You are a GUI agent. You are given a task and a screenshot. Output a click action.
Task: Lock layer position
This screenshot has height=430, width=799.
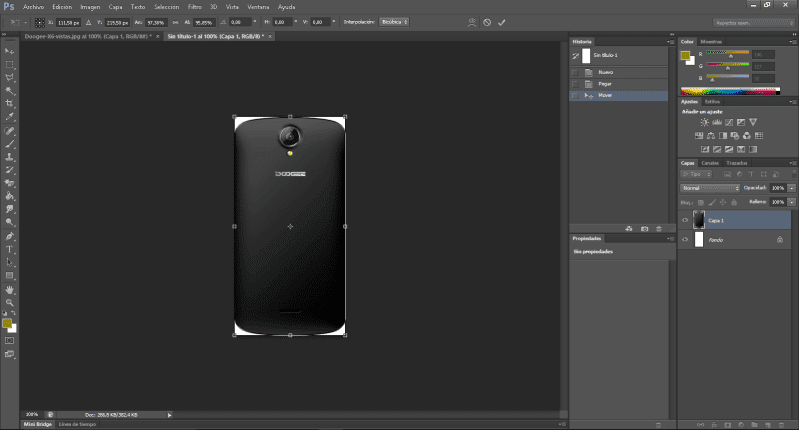(723, 202)
